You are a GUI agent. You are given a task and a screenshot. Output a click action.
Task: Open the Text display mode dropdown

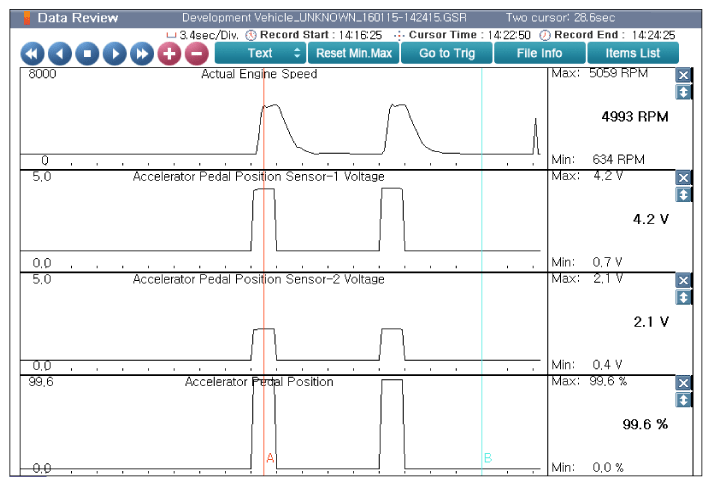pyautogui.click(x=260, y=53)
